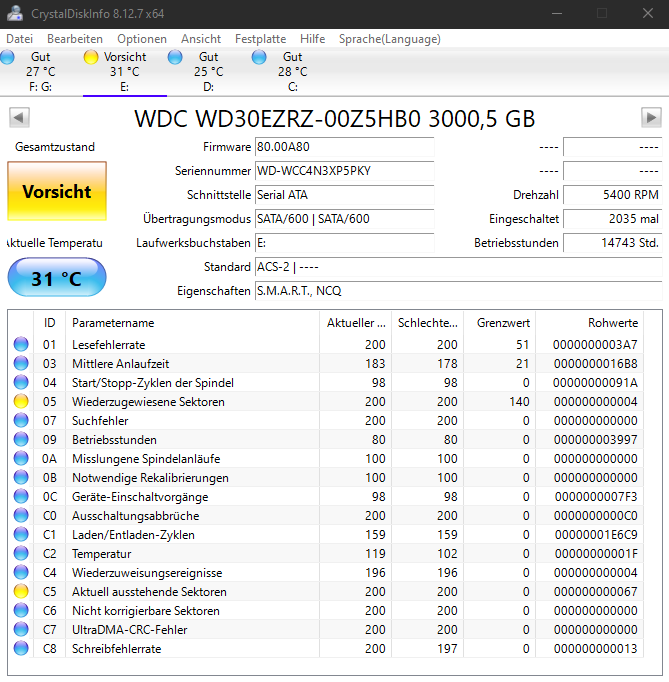Click the CrystalDiskInfo app icon in title bar

click(16, 13)
